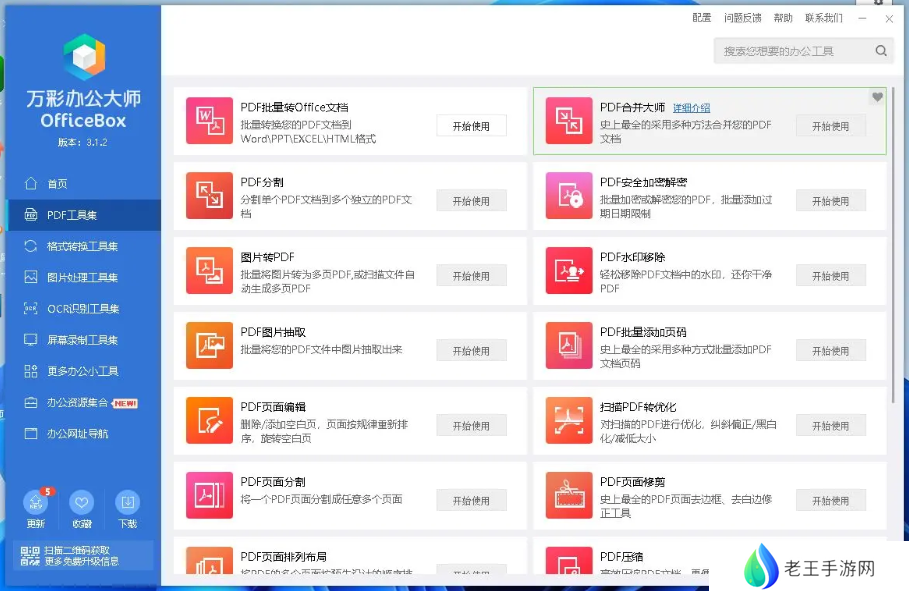The image size is (909, 591).
Task: Open the 下载 download icon in sidebar
Action: tap(126, 503)
